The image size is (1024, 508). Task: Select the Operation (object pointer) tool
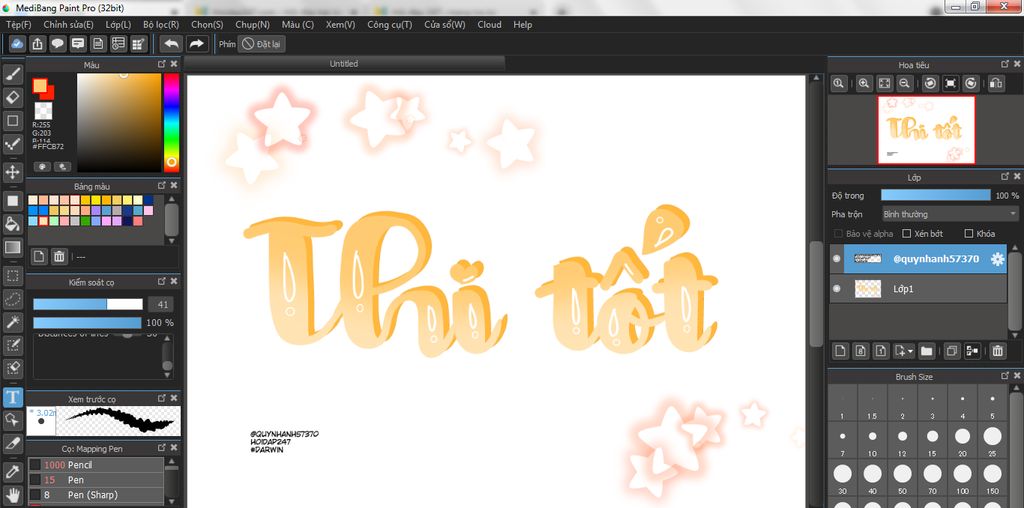pyautogui.click(x=12, y=420)
